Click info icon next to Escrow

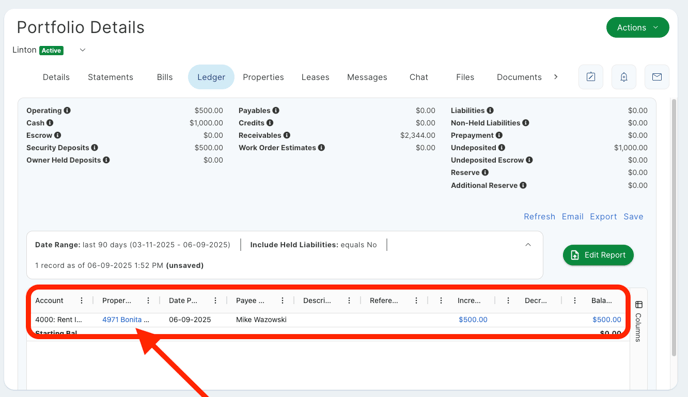pyautogui.click(x=57, y=135)
